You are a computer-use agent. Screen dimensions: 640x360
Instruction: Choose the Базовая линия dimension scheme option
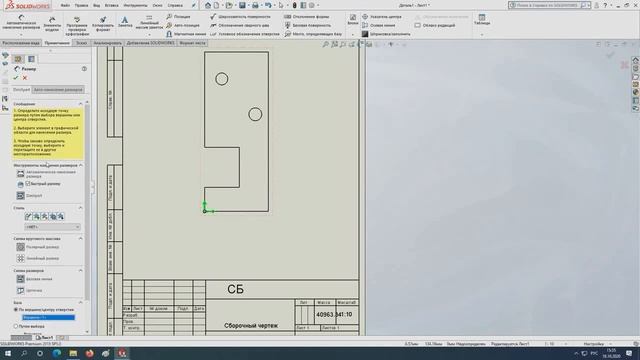pyautogui.click(x=34, y=279)
